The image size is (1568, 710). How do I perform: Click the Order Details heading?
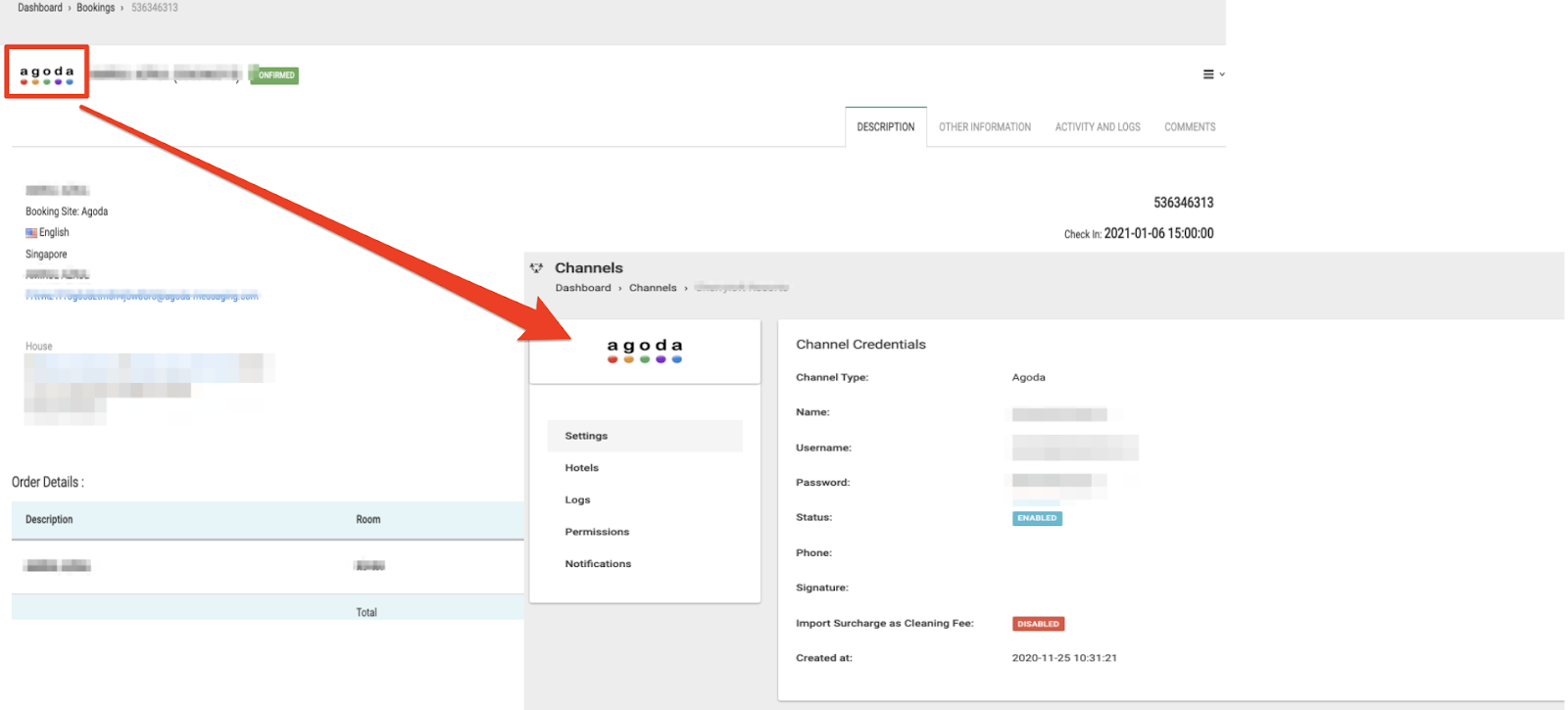[x=48, y=482]
